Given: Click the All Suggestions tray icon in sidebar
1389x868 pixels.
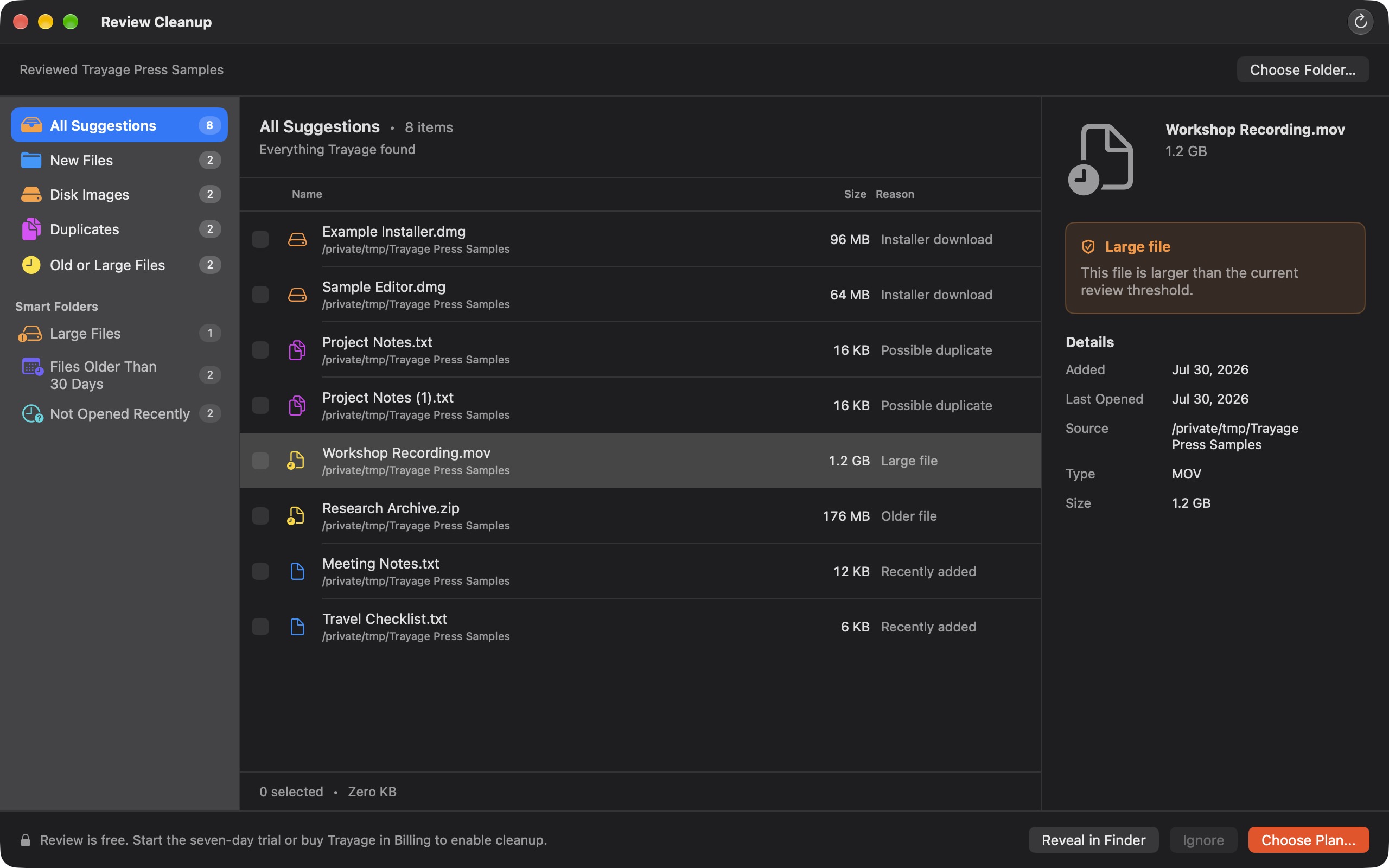Looking at the screenshot, I should click(31, 125).
